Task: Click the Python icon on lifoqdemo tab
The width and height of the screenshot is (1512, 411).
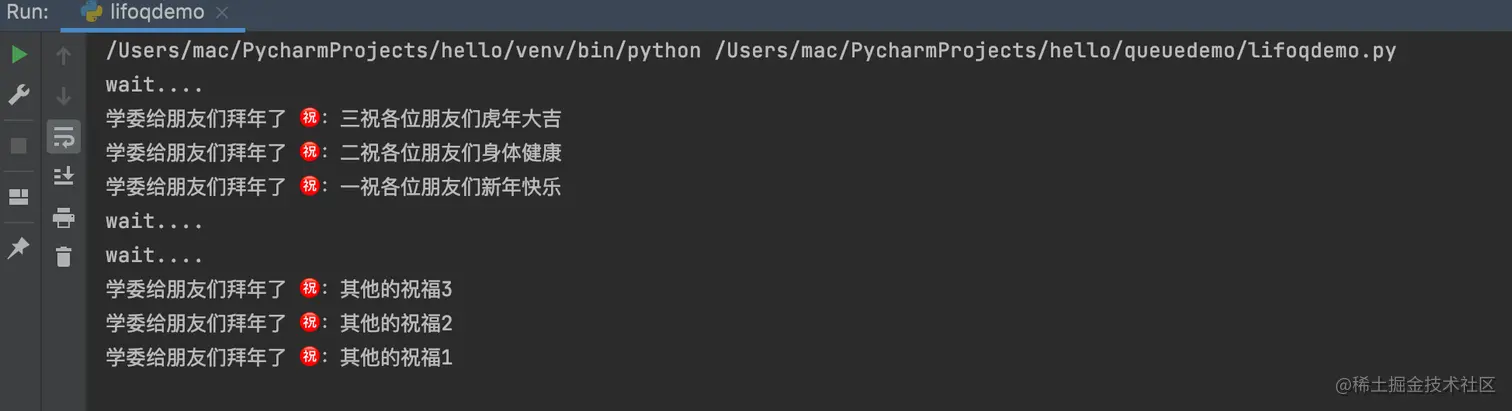Action: 92,13
